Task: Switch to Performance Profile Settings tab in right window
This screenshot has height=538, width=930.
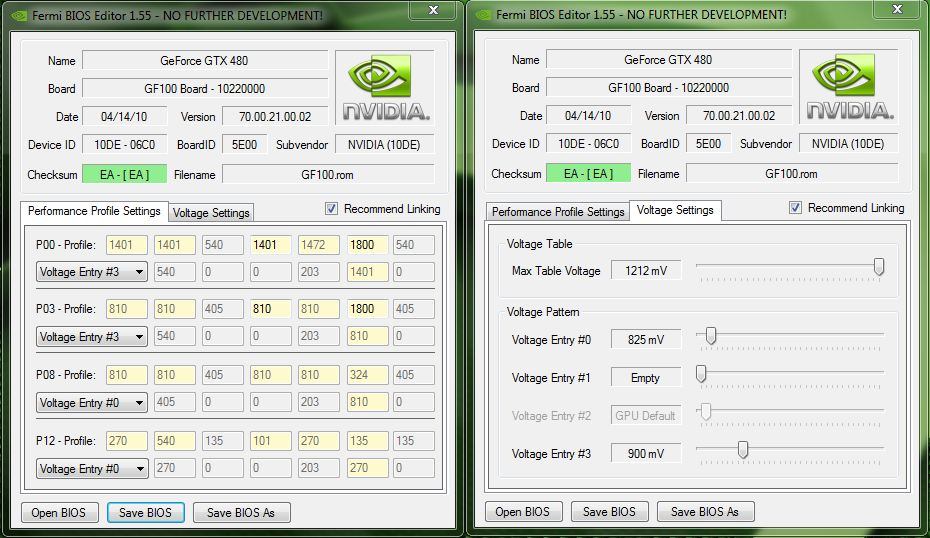Action: (558, 212)
